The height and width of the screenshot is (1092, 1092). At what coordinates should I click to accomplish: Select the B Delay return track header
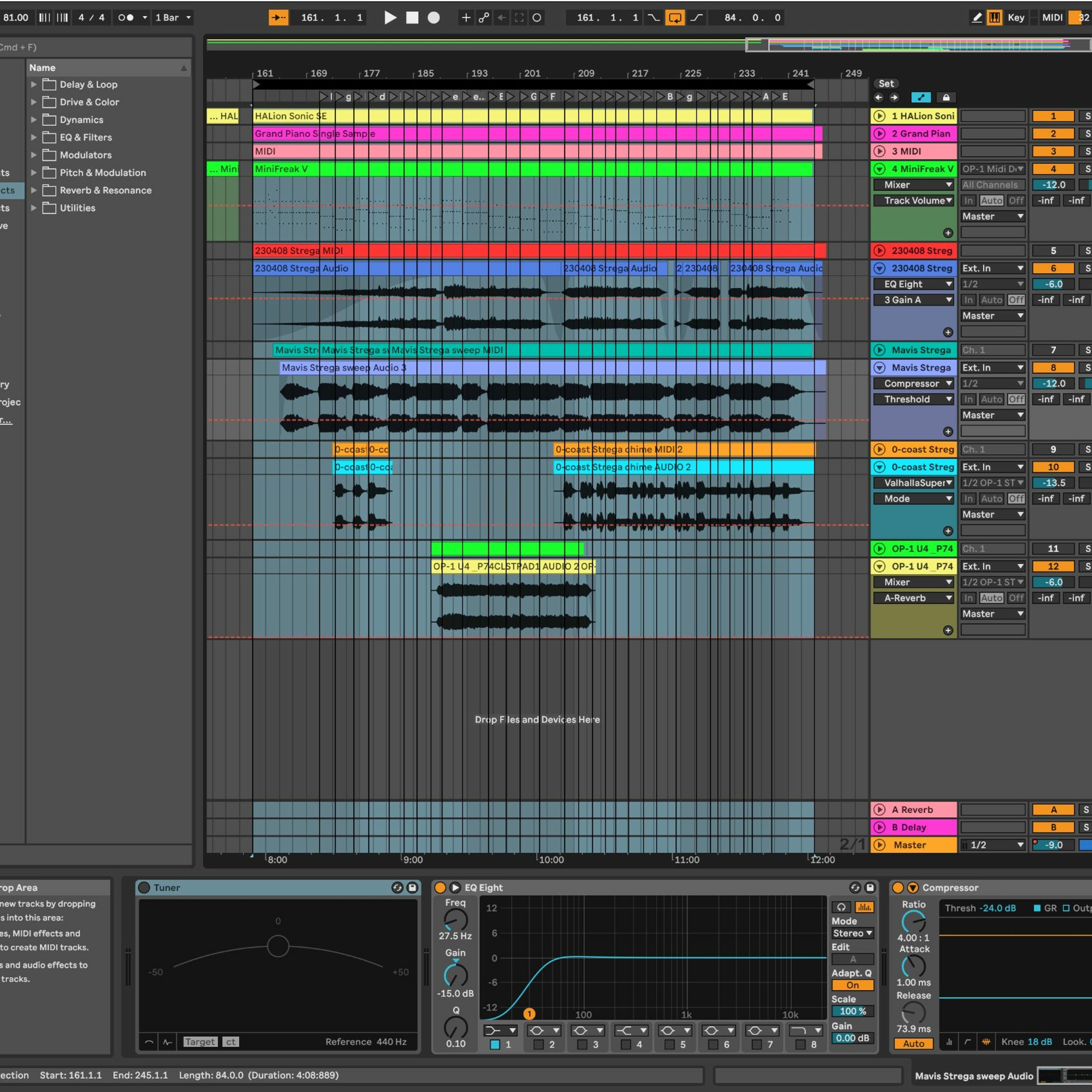click(913, 827)
